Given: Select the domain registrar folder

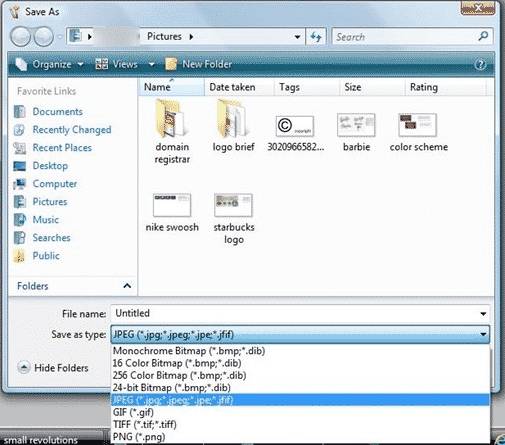Looking at the screenshot, I should point(172,132).
